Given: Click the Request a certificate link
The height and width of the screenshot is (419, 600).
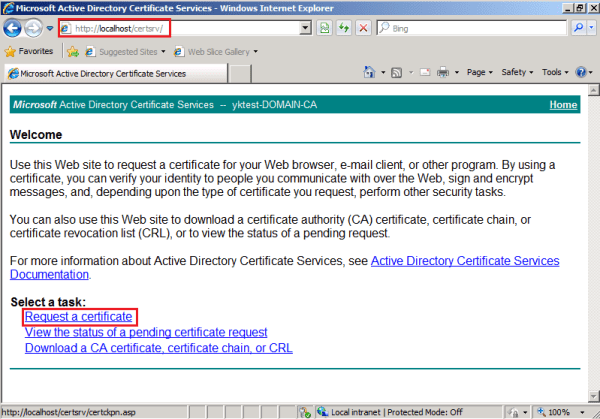Looking at the screenshot, I should (x=78, y=317).
